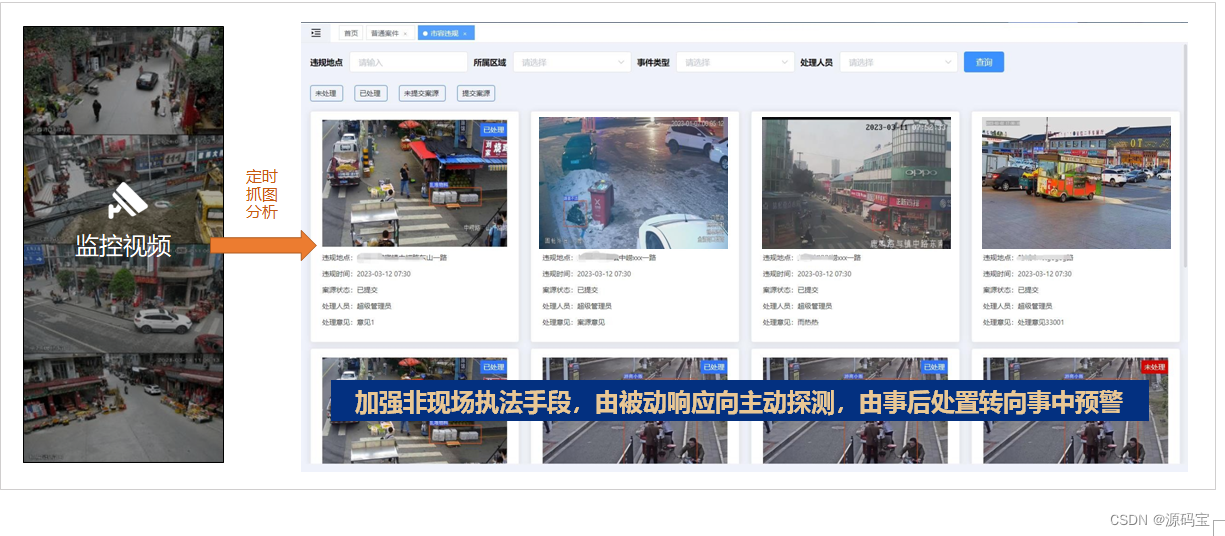Screen dimensions: 1225x536
Task: Click 已处理 badge on first top card
Action: pos(493,130)
